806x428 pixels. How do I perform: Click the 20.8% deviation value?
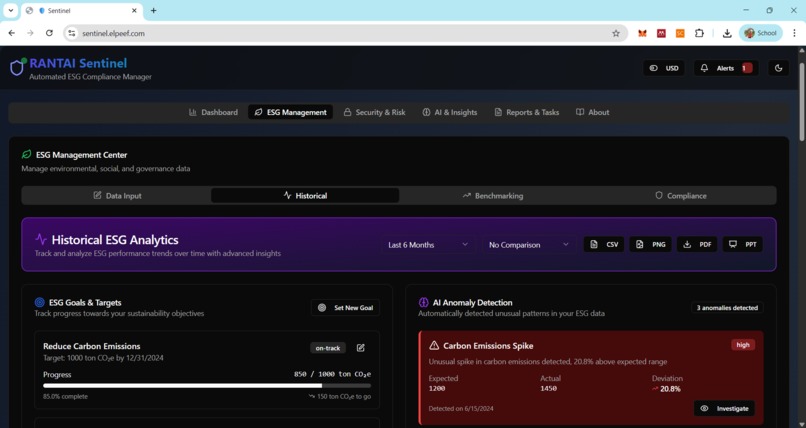pos(670,389)
